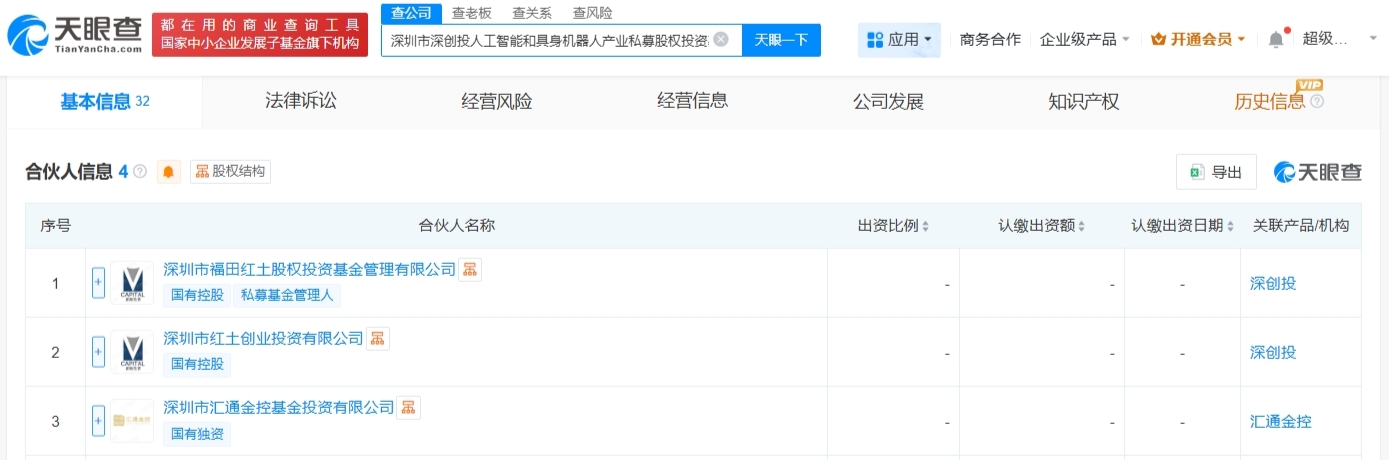Open equity structure icon next to 深圳市福田红土股权投资基金管理有限公司

click(x=470, y=269)
